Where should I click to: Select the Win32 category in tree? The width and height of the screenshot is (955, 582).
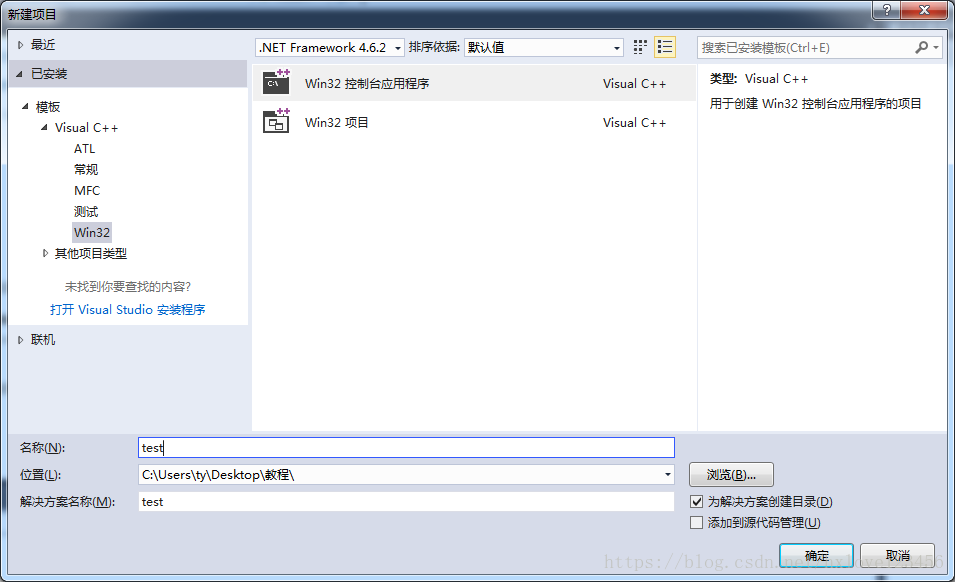tap(92, 233)
